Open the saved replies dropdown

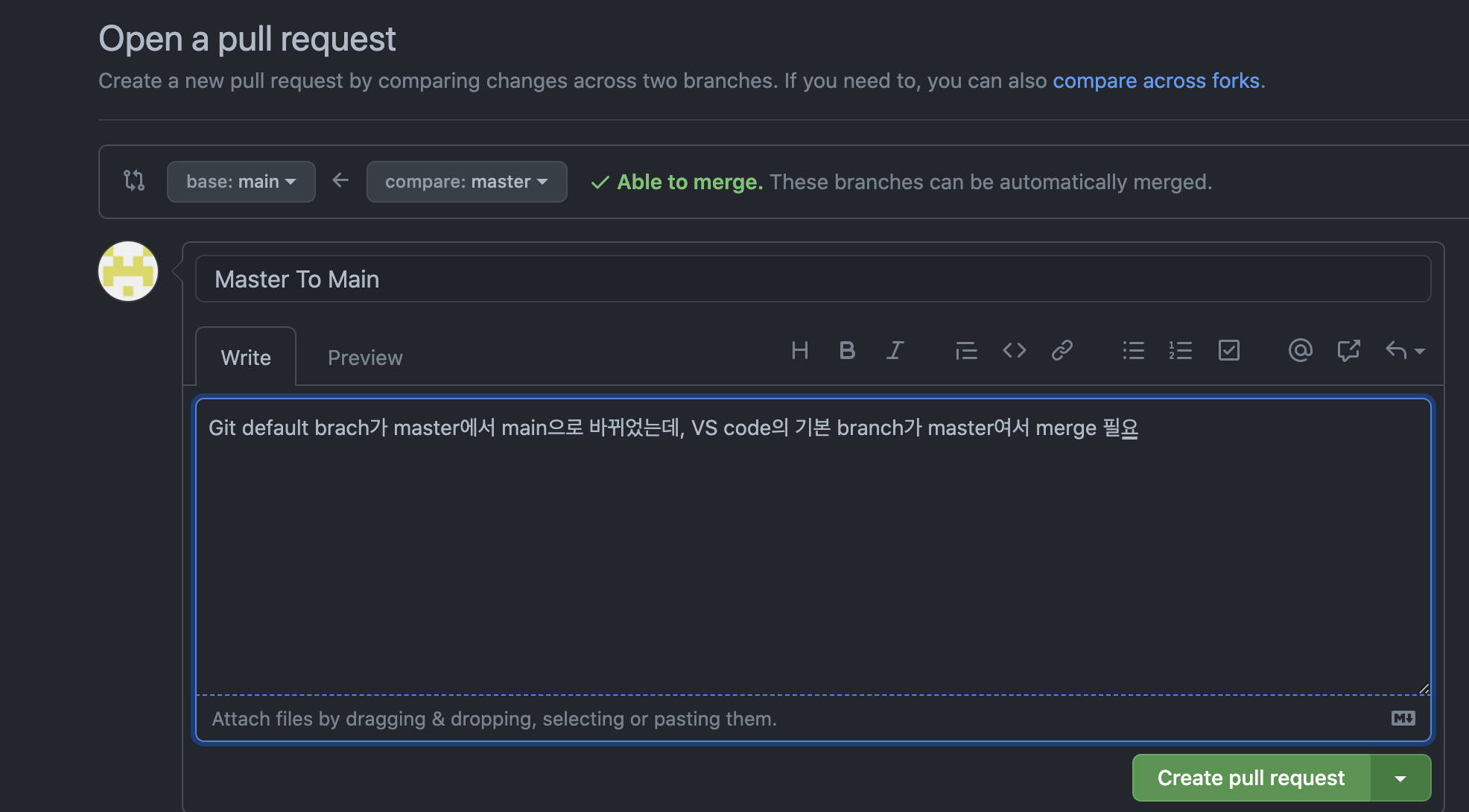1405,350
